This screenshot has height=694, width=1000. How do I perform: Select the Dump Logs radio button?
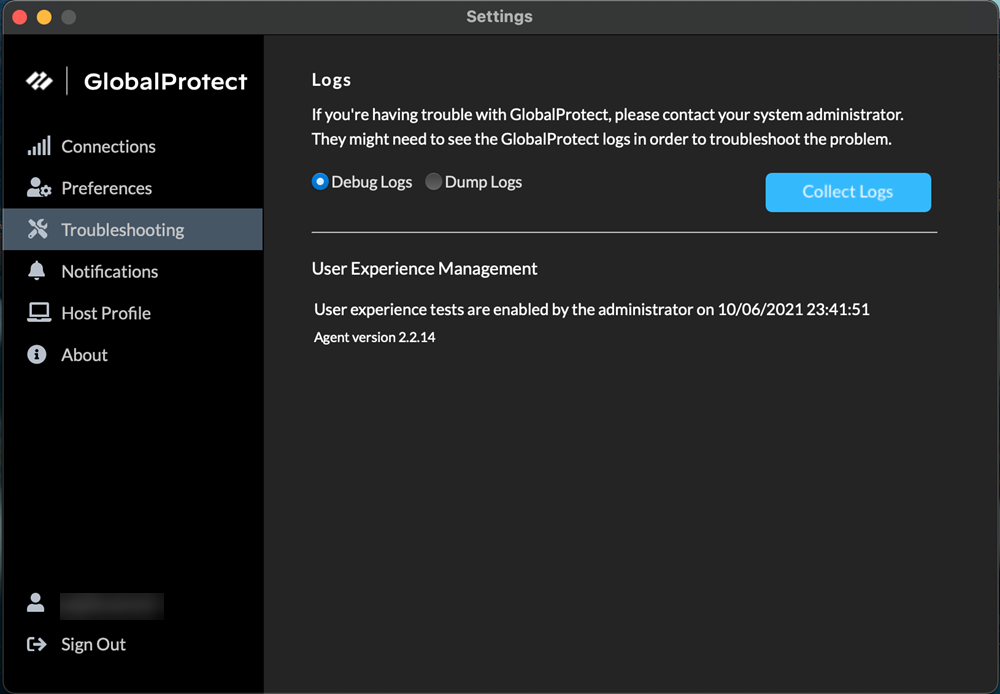click(433, 182)
